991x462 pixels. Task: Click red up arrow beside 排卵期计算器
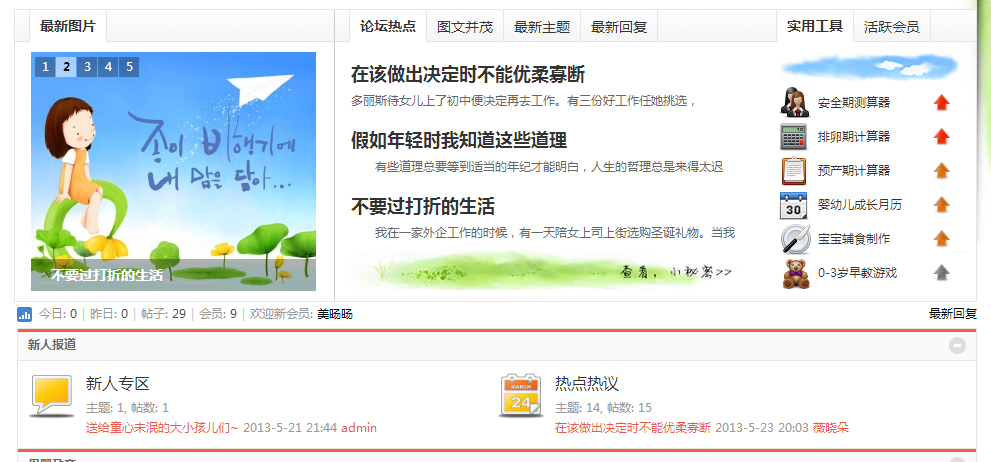(942, 137)
